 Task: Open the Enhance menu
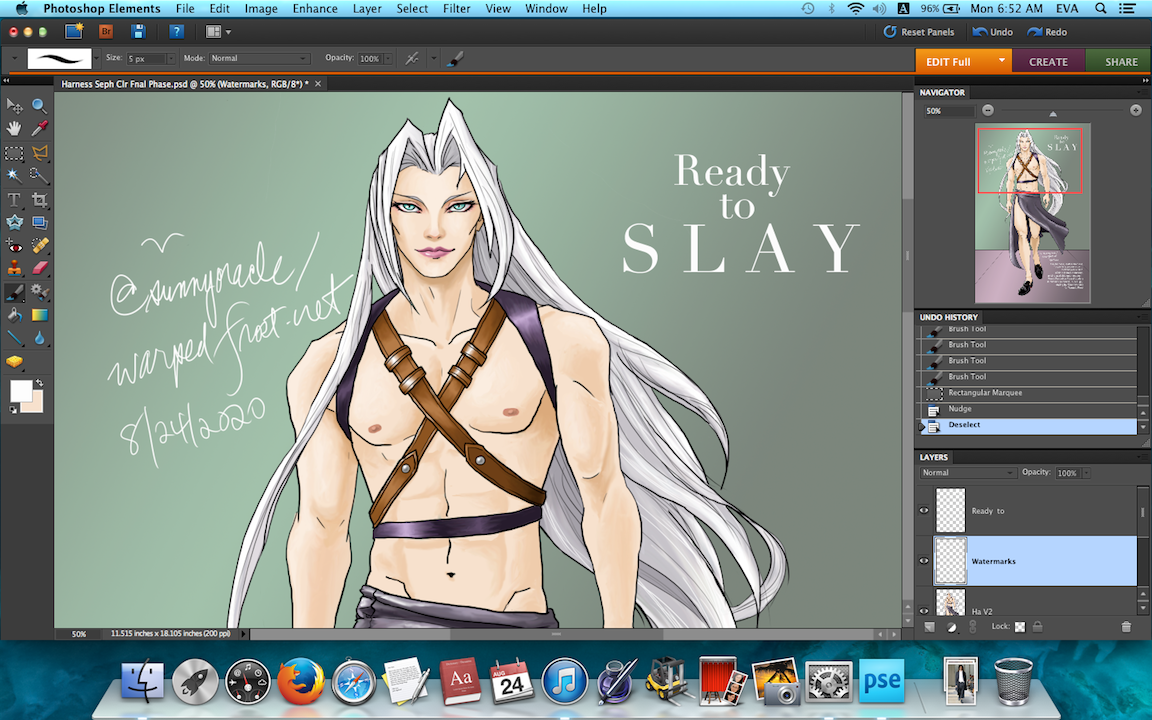(315, 9)
